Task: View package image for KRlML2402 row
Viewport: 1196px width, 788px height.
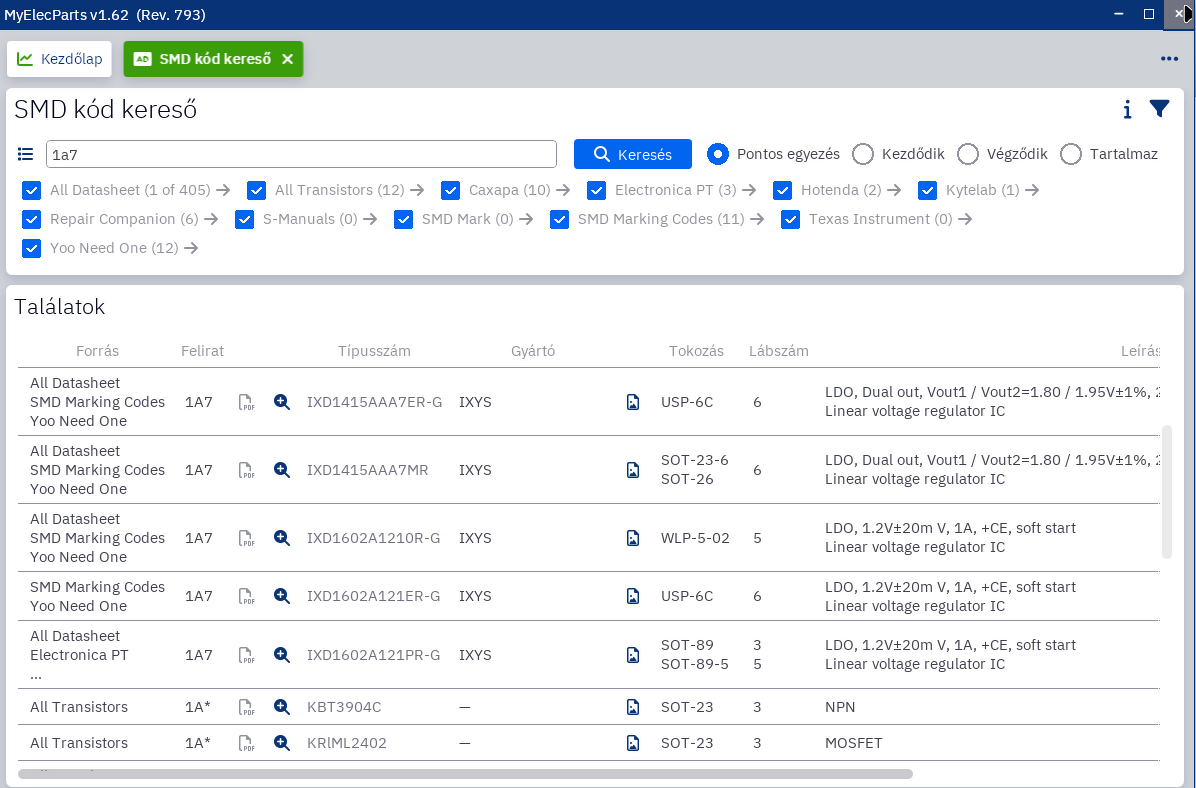Action: (633, 742)
